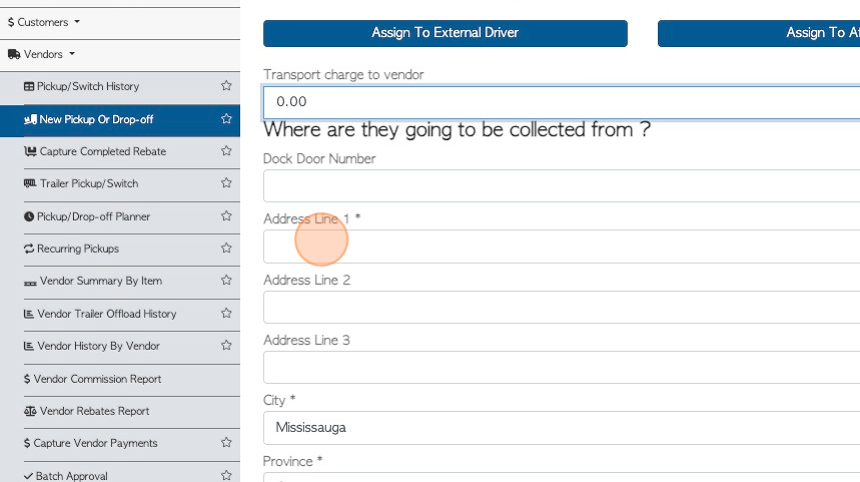Open Vendor Trailer Offload History
Viewport: 860px width, 482px height.
(106, 314)
